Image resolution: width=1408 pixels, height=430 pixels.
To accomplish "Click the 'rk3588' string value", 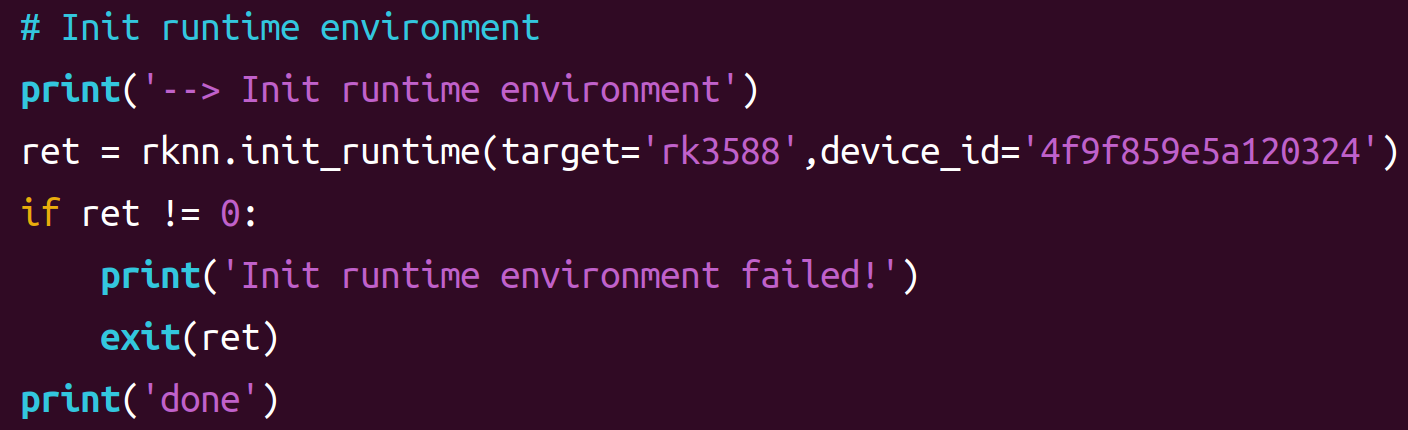I will [x=720, y=153].
